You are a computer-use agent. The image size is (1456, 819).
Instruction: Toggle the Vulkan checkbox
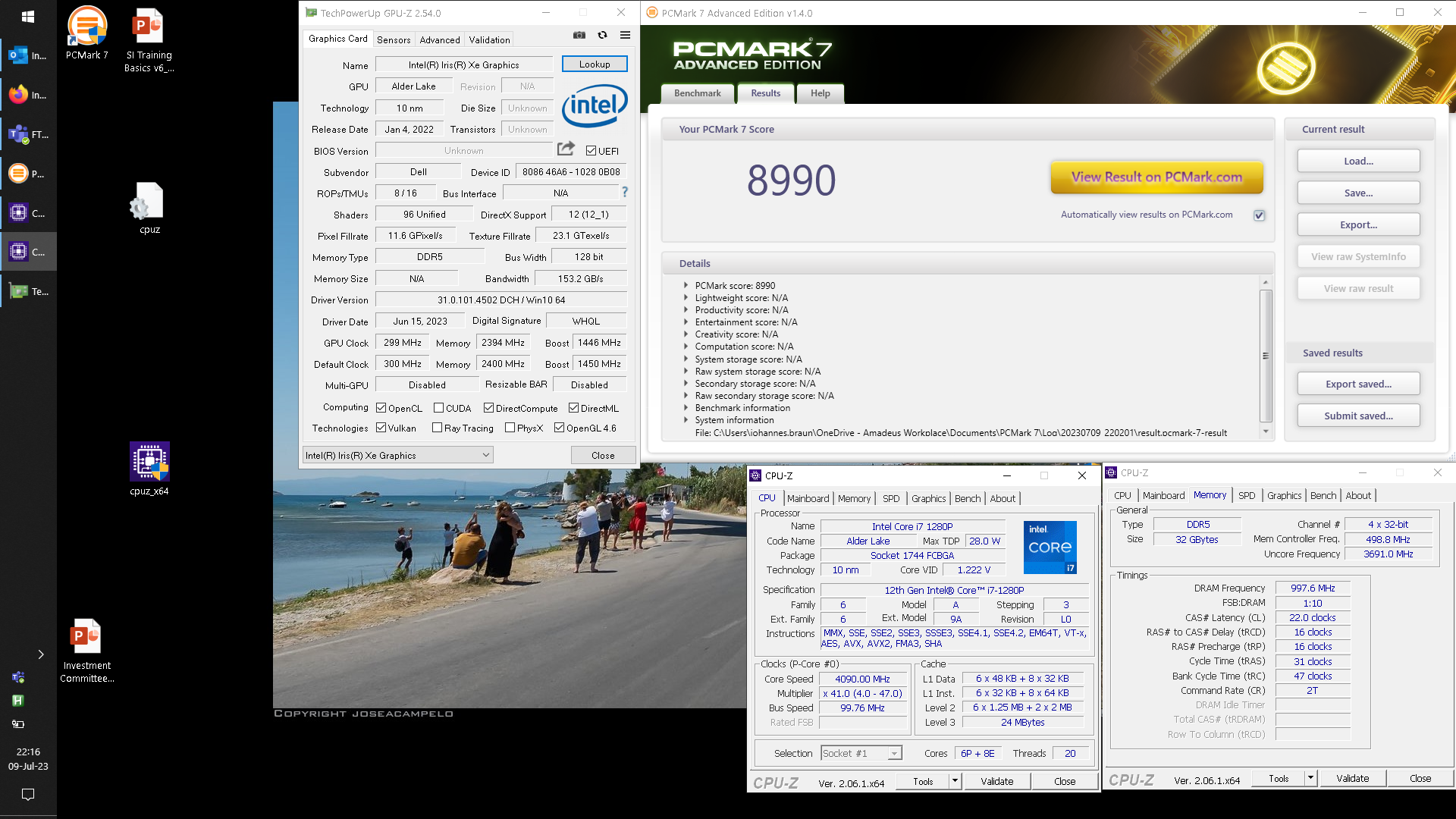click(381, 428)
